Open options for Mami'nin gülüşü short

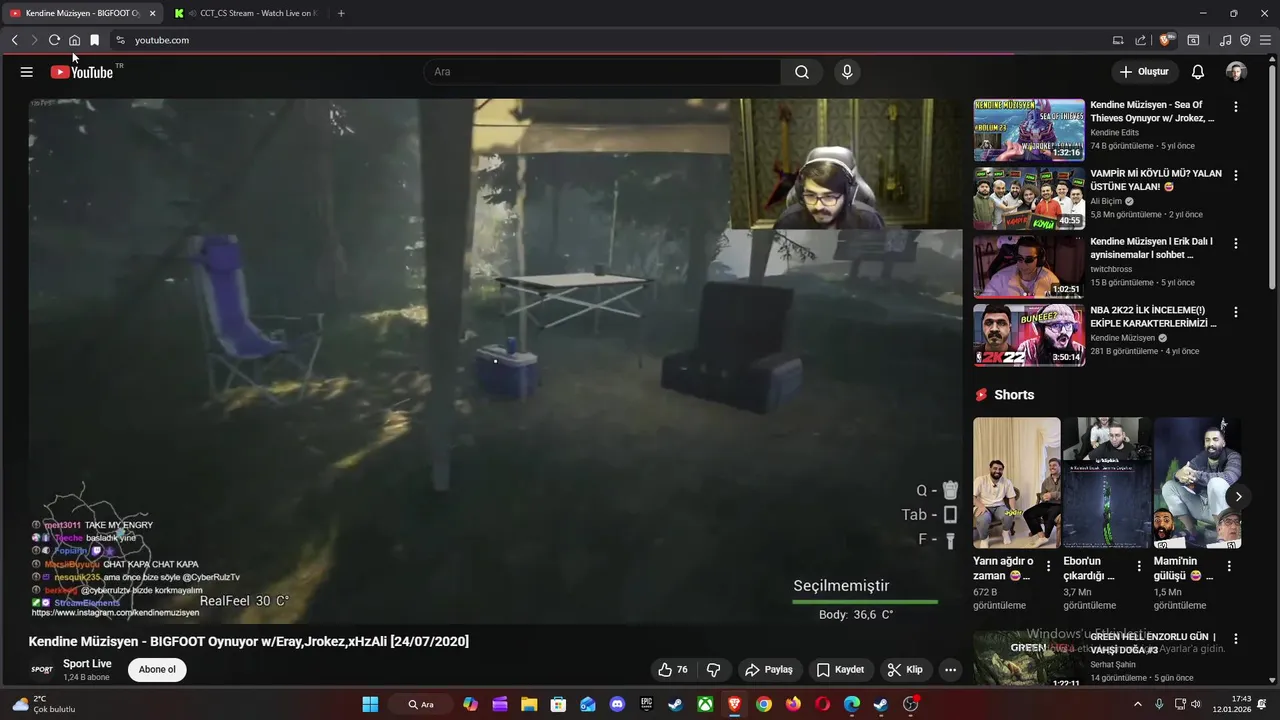tap(1229, 566)
